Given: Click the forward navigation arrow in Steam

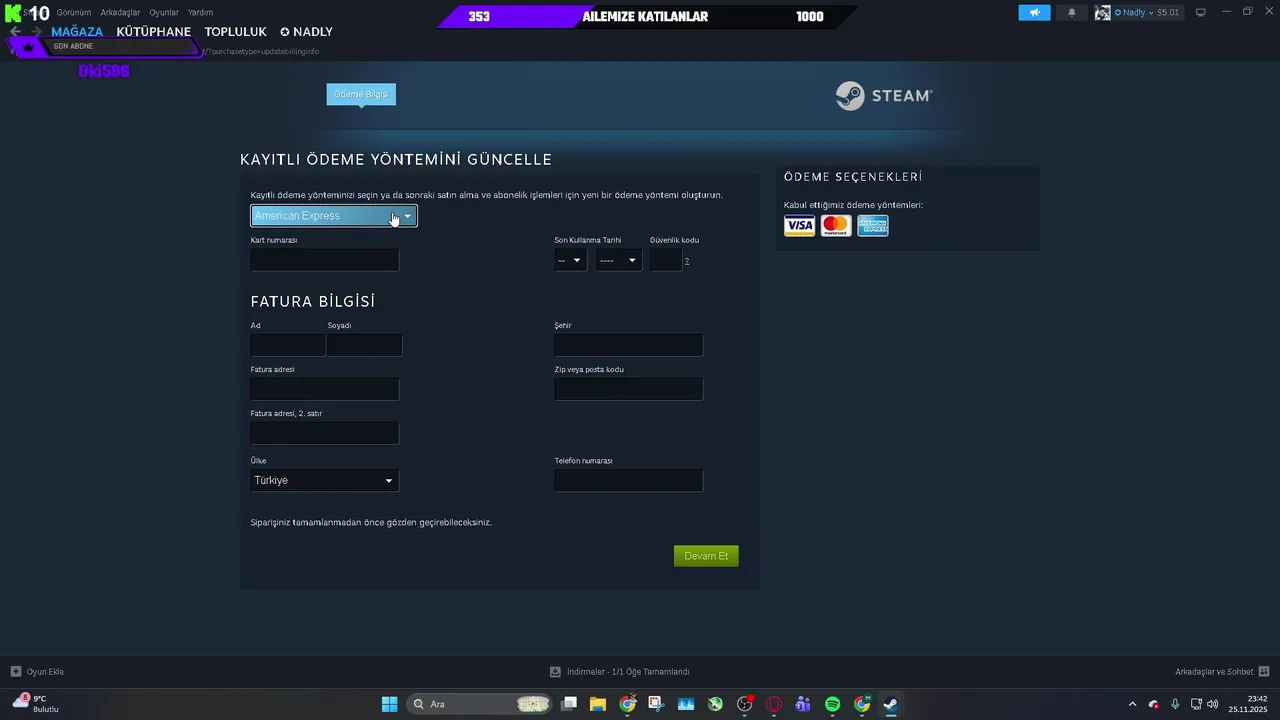Looking at the screenshot, I should point(36,32).
